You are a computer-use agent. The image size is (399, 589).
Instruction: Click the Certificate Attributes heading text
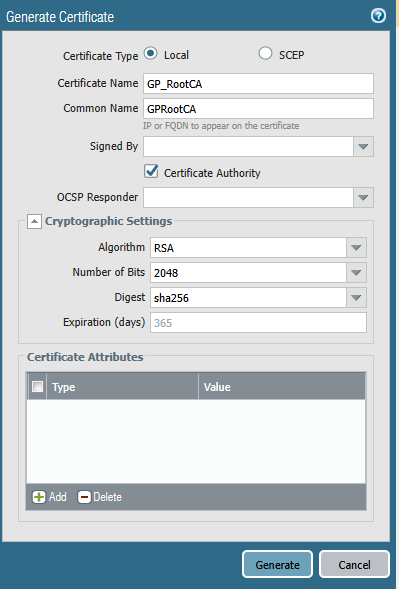click(x=85, y=357)
